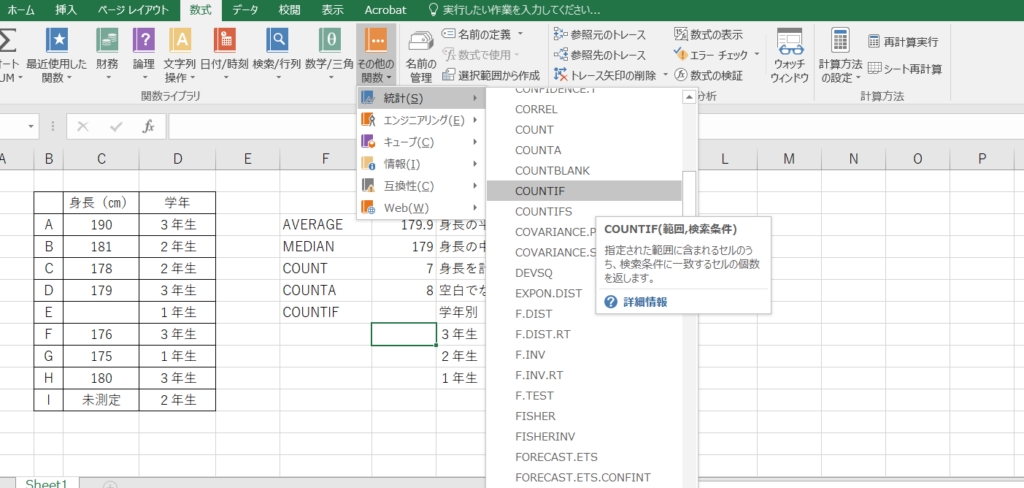Expand キューブ(C) submenu
Image resolution: width=1024 pixels, height=488 pixels.
(421, 142)
